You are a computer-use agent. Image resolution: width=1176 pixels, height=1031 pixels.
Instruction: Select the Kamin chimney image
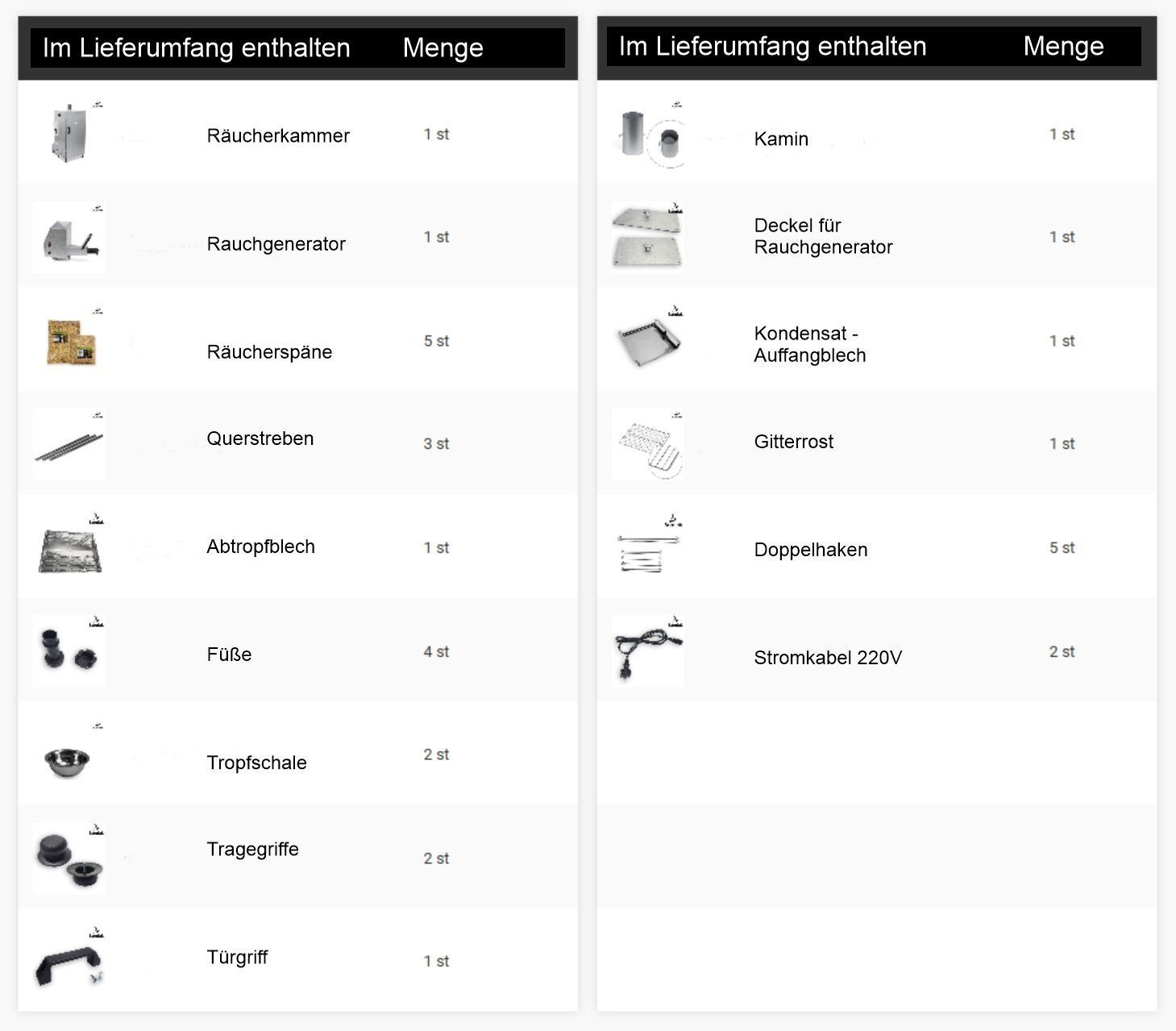click(648, 134)
